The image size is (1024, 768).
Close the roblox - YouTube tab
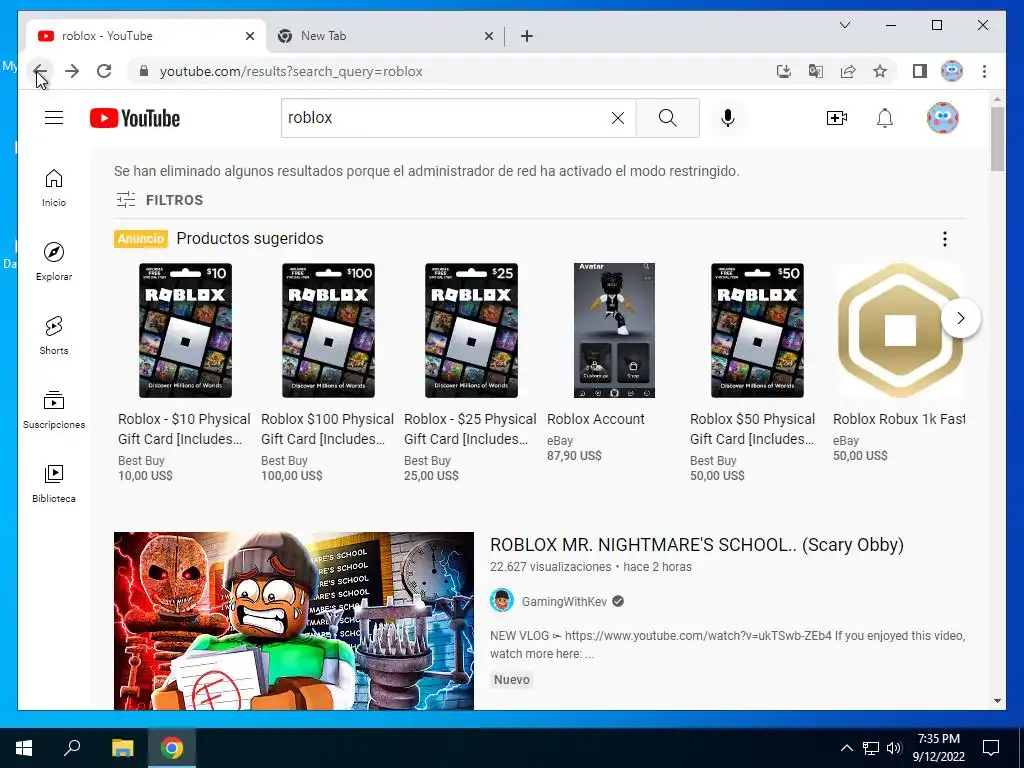(249, 36)
